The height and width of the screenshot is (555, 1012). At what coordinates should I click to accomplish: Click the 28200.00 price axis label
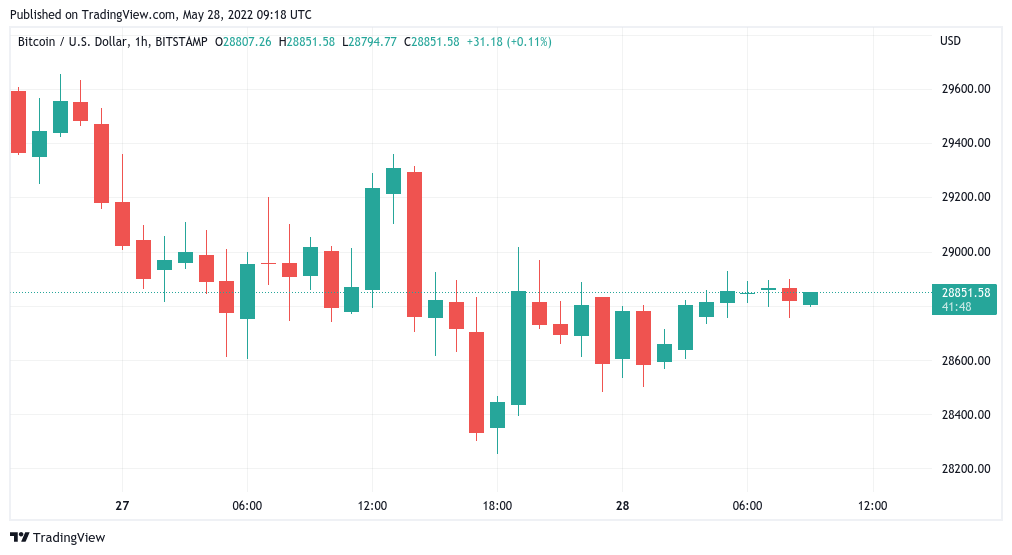(966, 469)
